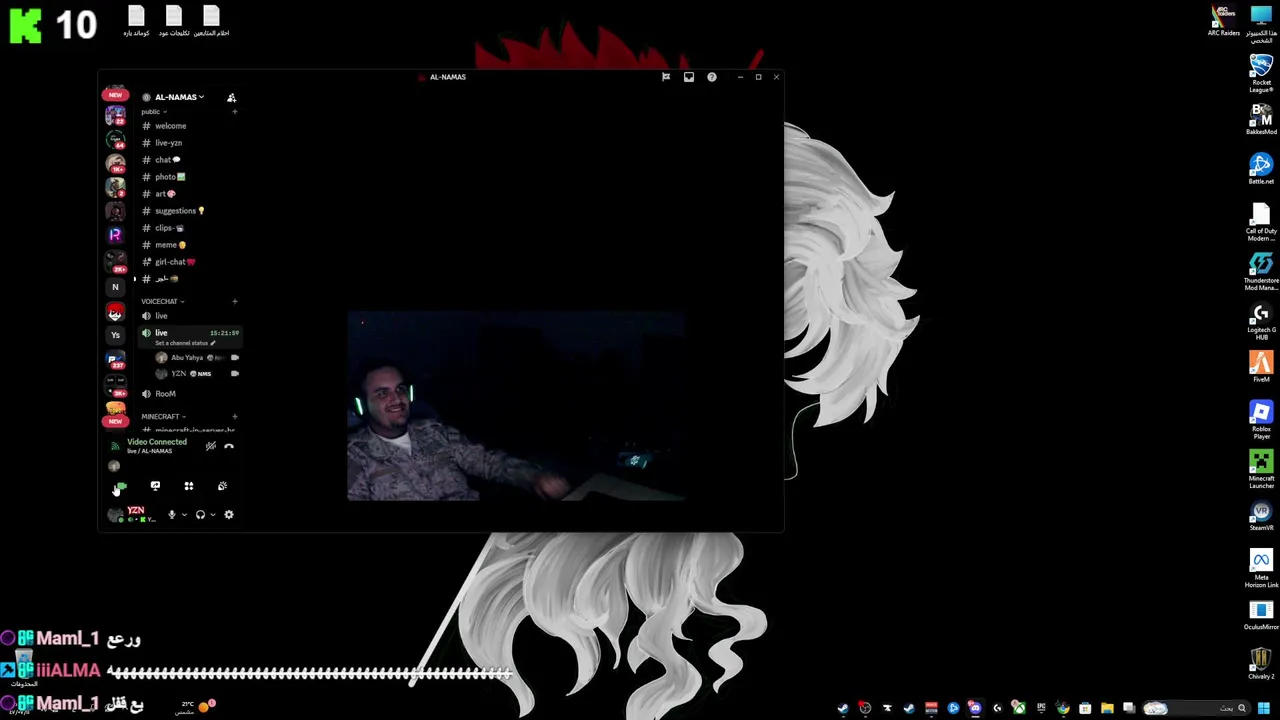
Task: Open the Discord help icon
Action: pyautogui.click(x=712, y=77)
